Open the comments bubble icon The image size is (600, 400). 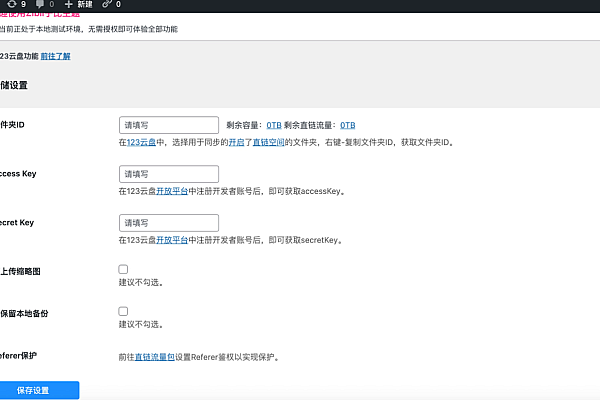pyautogui.click(x=44, y=4)
